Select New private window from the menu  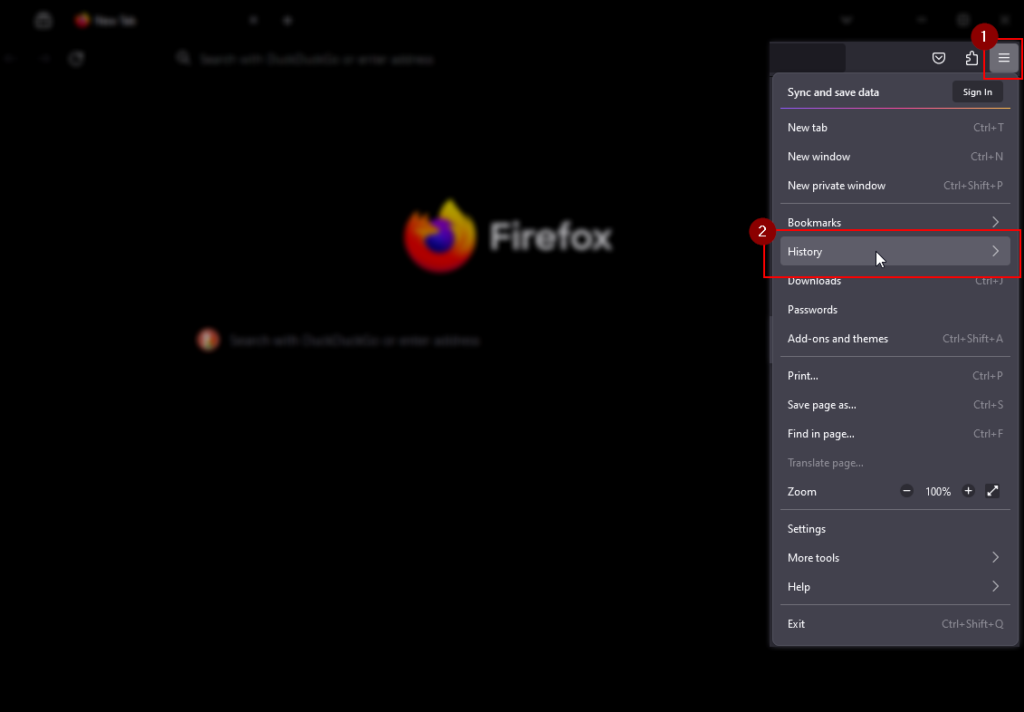(x=836, y=186)
